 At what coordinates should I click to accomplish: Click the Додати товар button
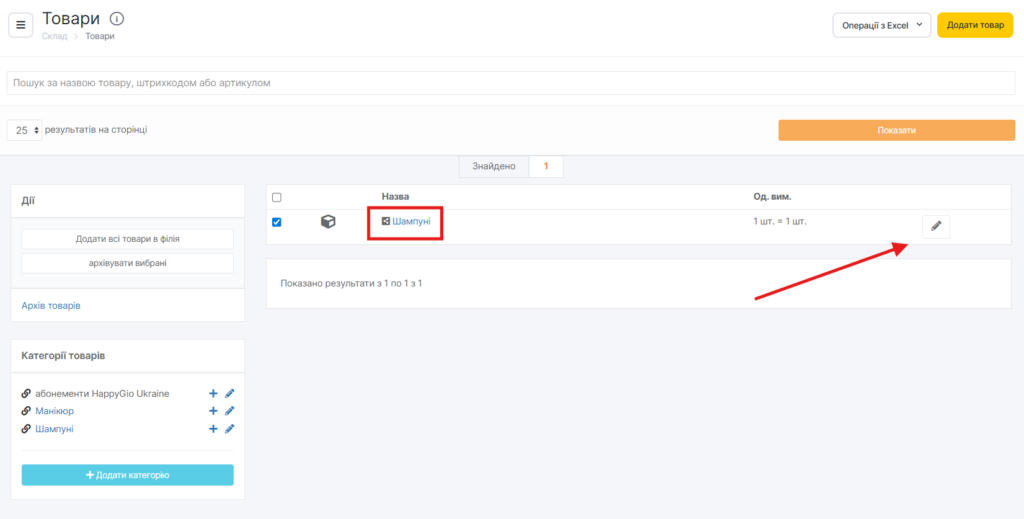point(974,25)
